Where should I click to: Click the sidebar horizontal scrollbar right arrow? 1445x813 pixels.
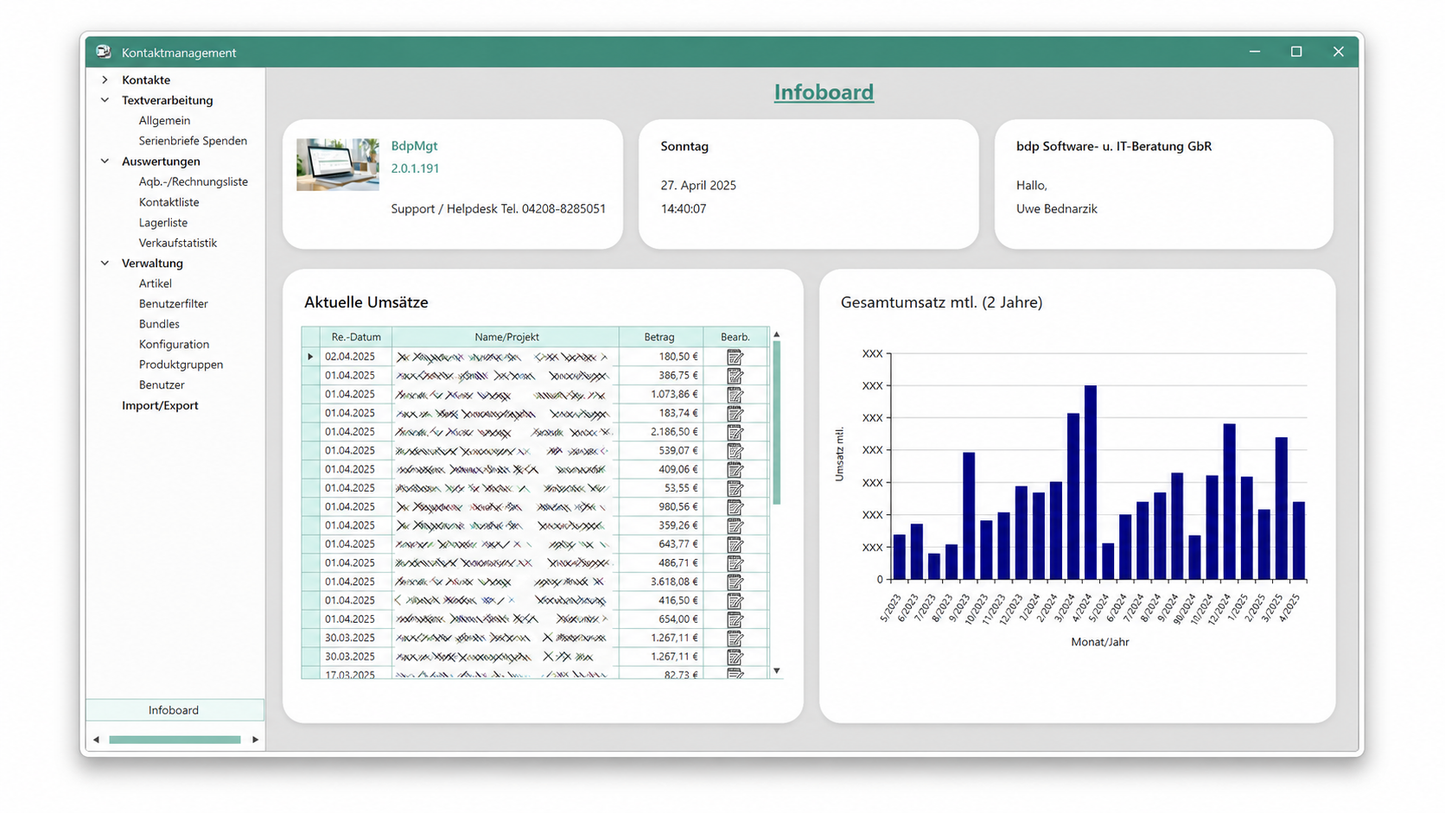pos(255,740)
